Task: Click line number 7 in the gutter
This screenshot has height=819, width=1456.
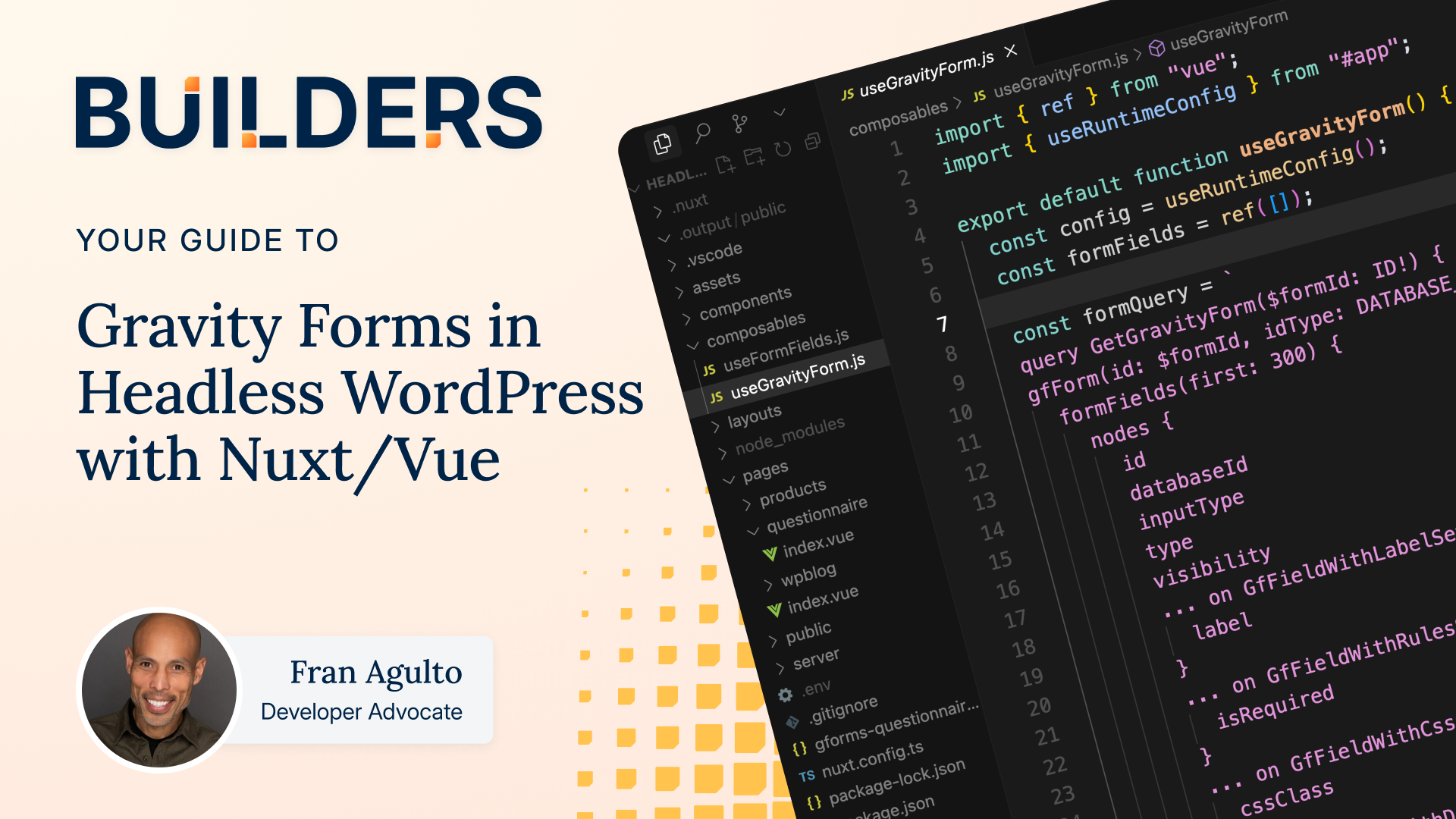Action: click(943, 325)
